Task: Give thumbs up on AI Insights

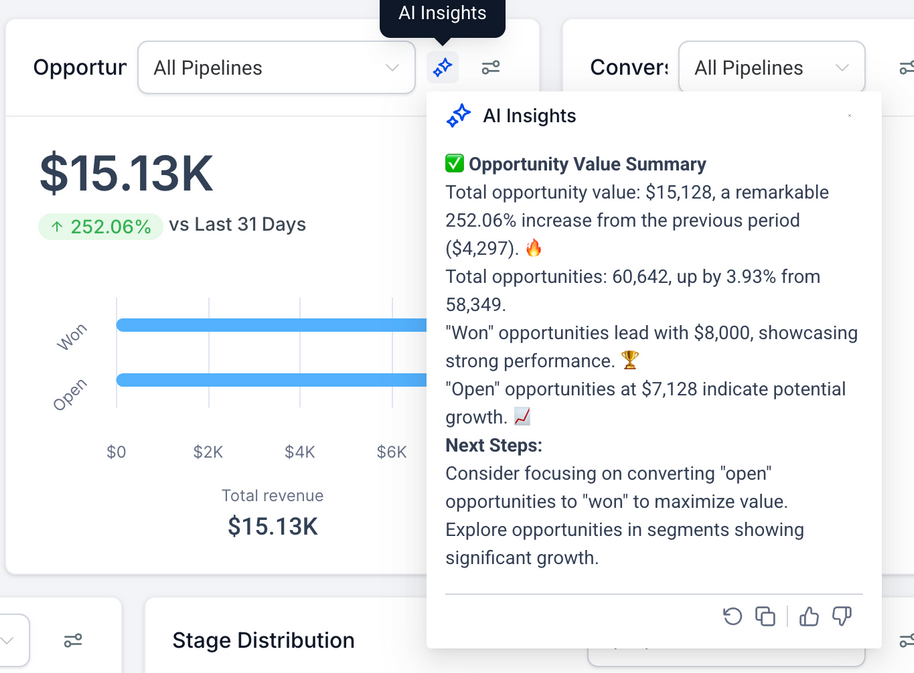Action: coord(809,616)
